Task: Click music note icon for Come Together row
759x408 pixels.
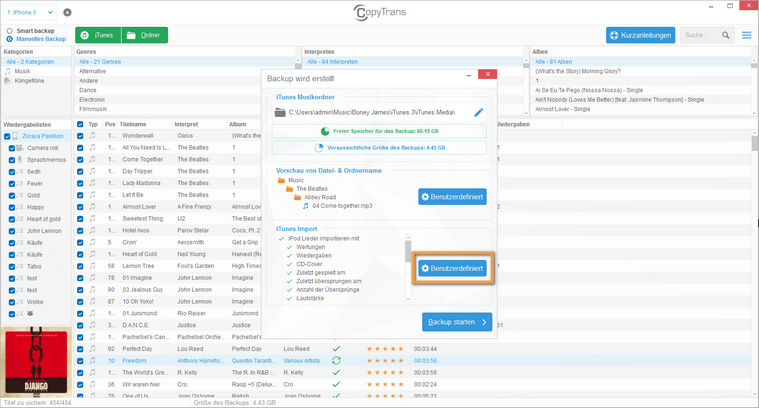Action: click(92, 159)
